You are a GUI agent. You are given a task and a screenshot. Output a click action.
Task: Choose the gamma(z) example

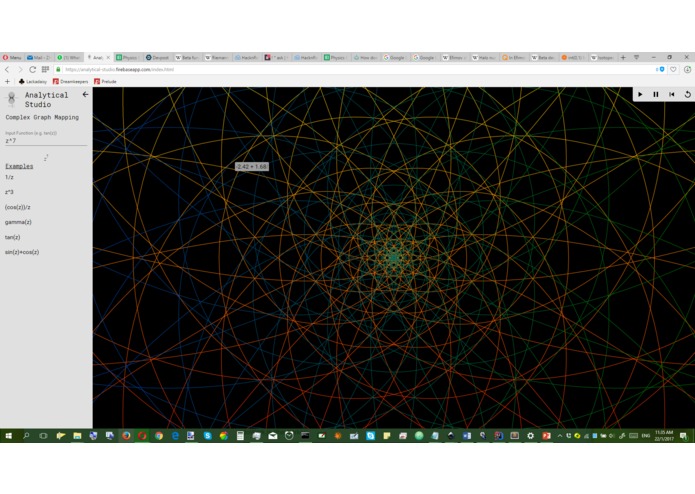[x=18, y=222]
